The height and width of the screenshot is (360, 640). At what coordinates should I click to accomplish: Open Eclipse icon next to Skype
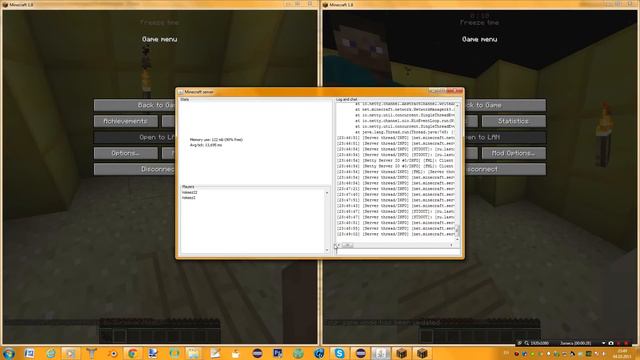click(x=360, y=353)
